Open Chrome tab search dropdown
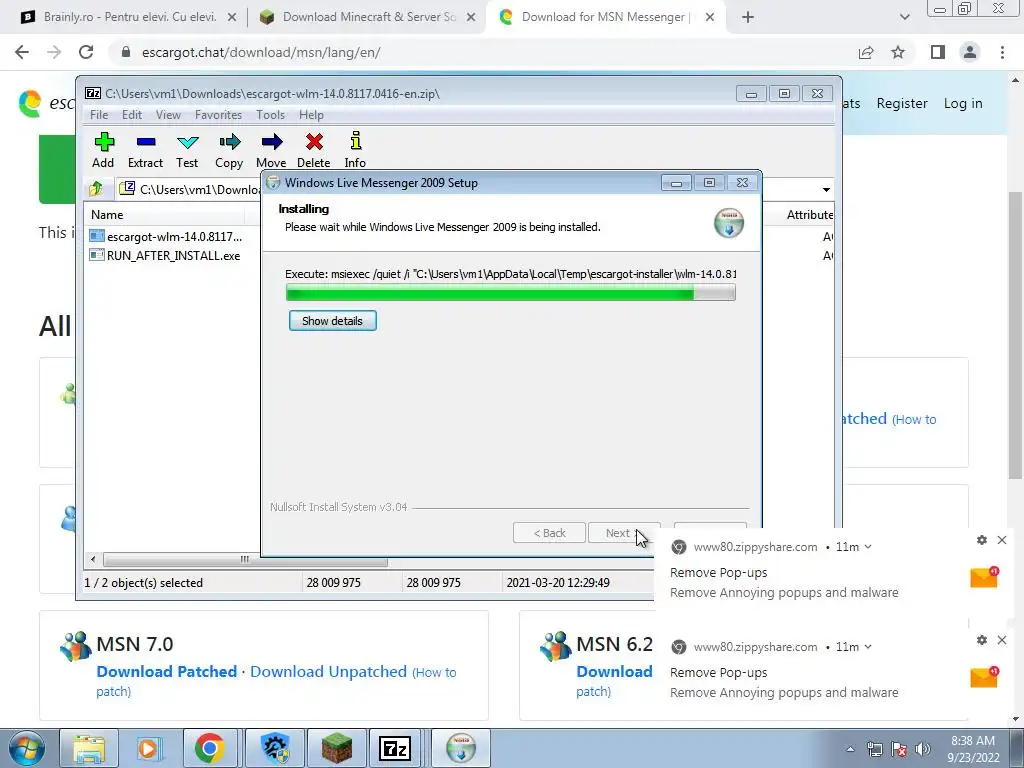The width and height of the screenshot is (1024, 768). click(x=904, y=18)
